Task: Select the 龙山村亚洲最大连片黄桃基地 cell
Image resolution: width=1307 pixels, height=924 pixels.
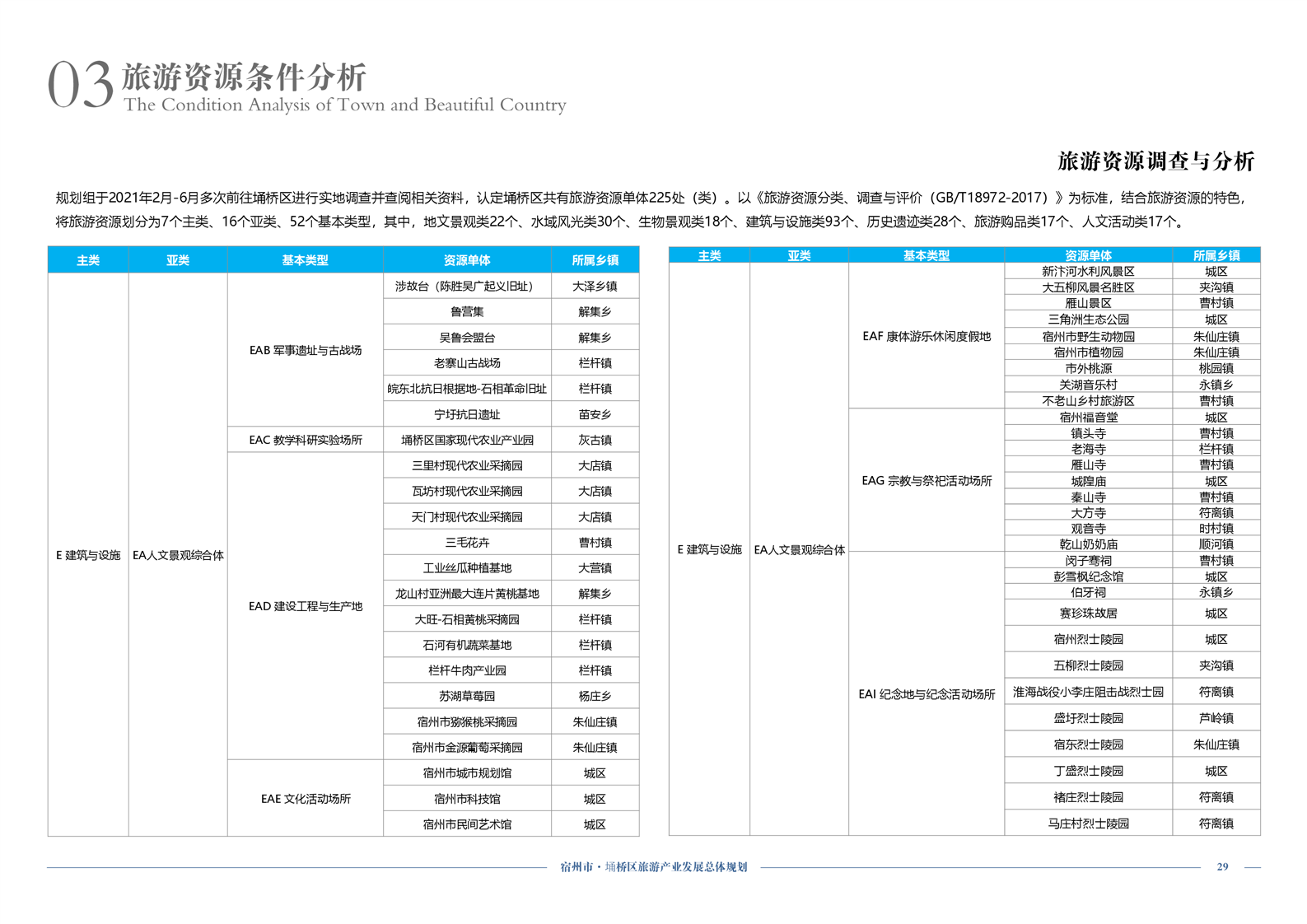Action: point(467,594)
